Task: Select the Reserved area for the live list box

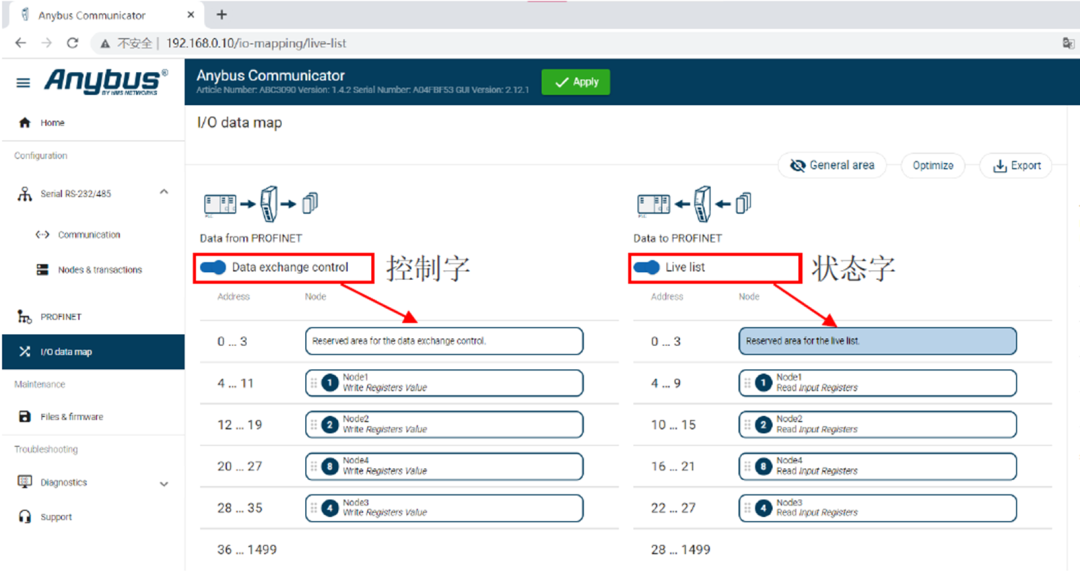Action: 877,341
